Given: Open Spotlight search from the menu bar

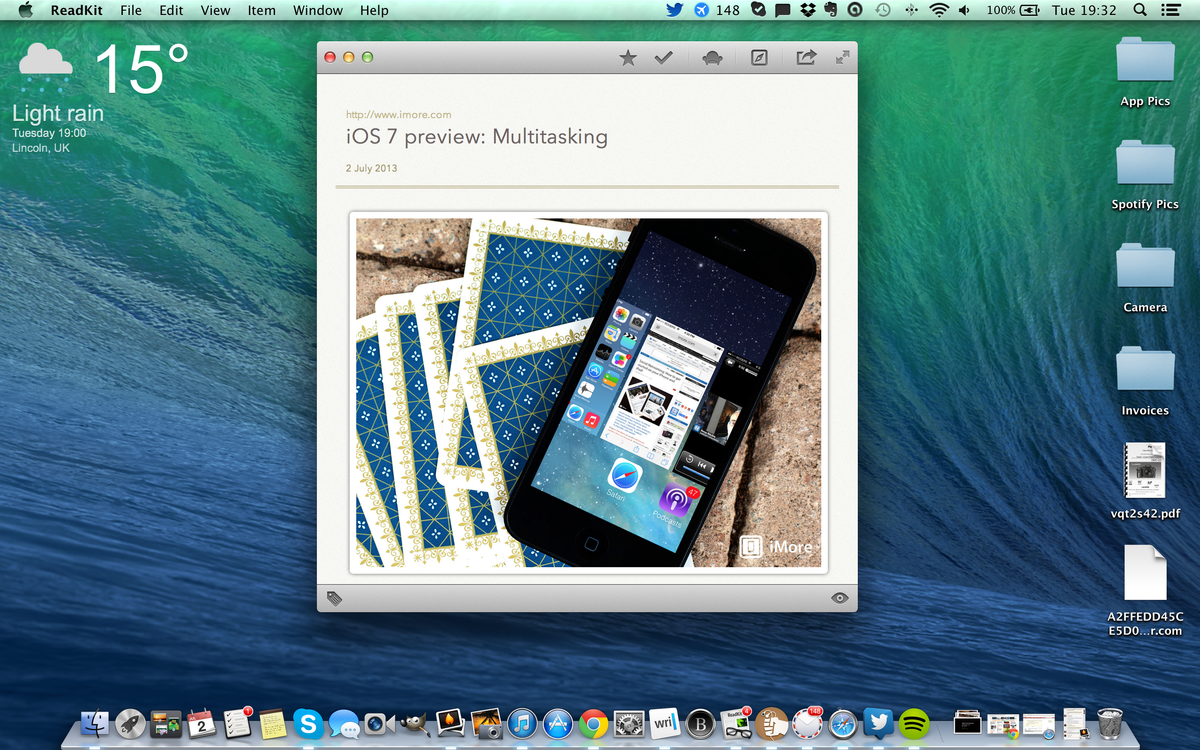Looking at the screenshot, I should (1140, 11).
